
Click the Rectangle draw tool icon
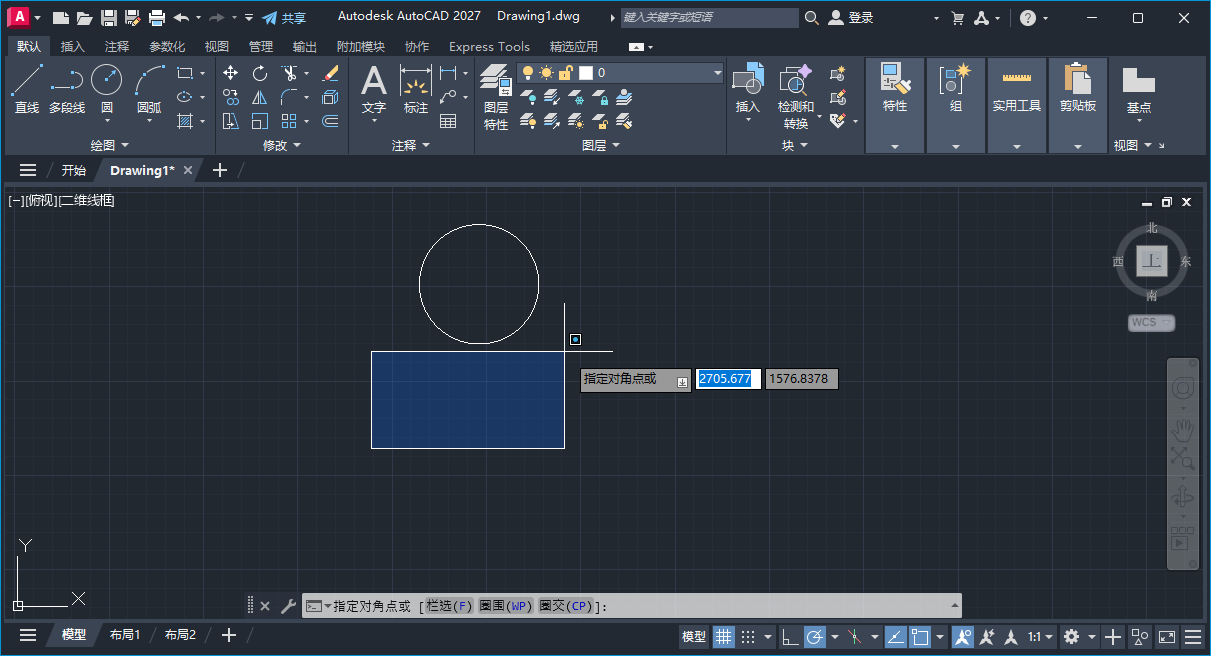coord(184,73)
